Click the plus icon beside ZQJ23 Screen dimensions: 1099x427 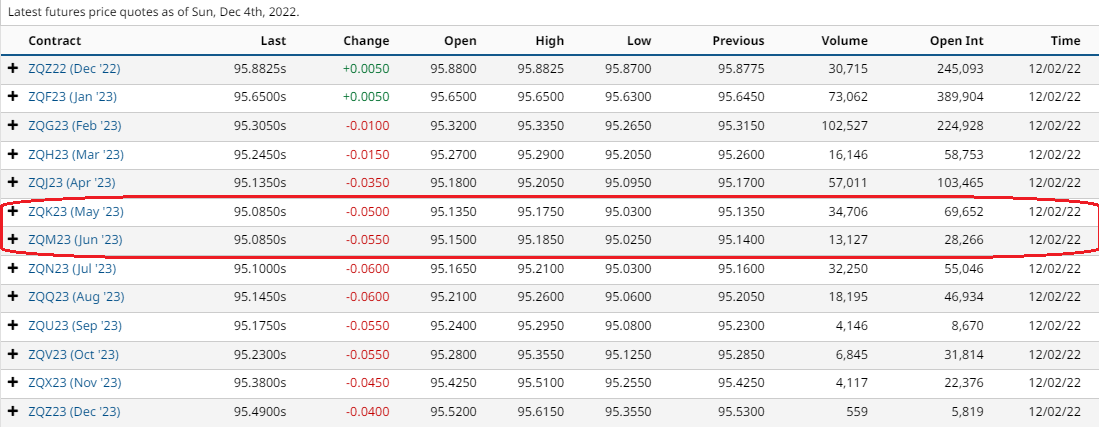[13, 184]
